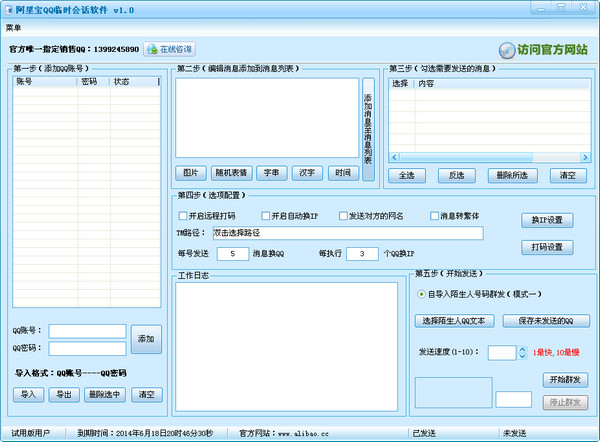Click the message list left scroll arrow

pos(395,157)
